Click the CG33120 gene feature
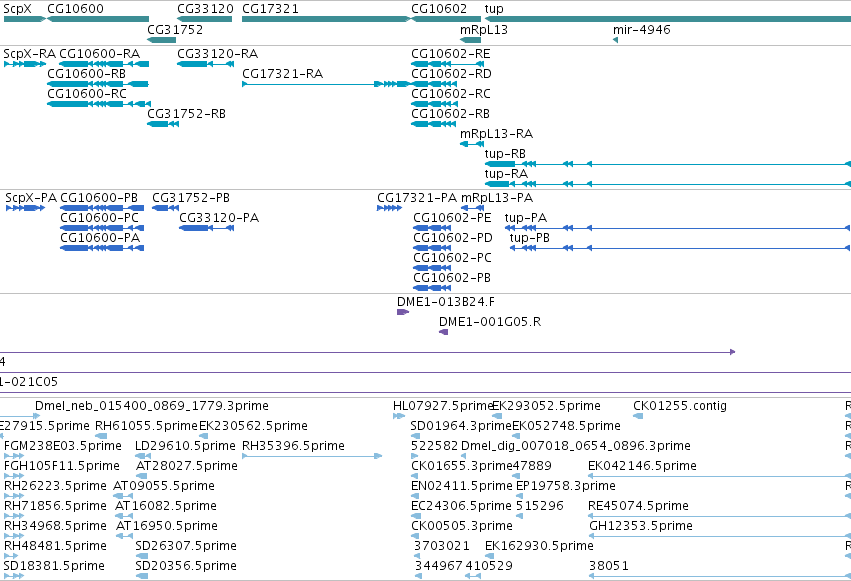The image size is (851, 581). click(205, 19)
